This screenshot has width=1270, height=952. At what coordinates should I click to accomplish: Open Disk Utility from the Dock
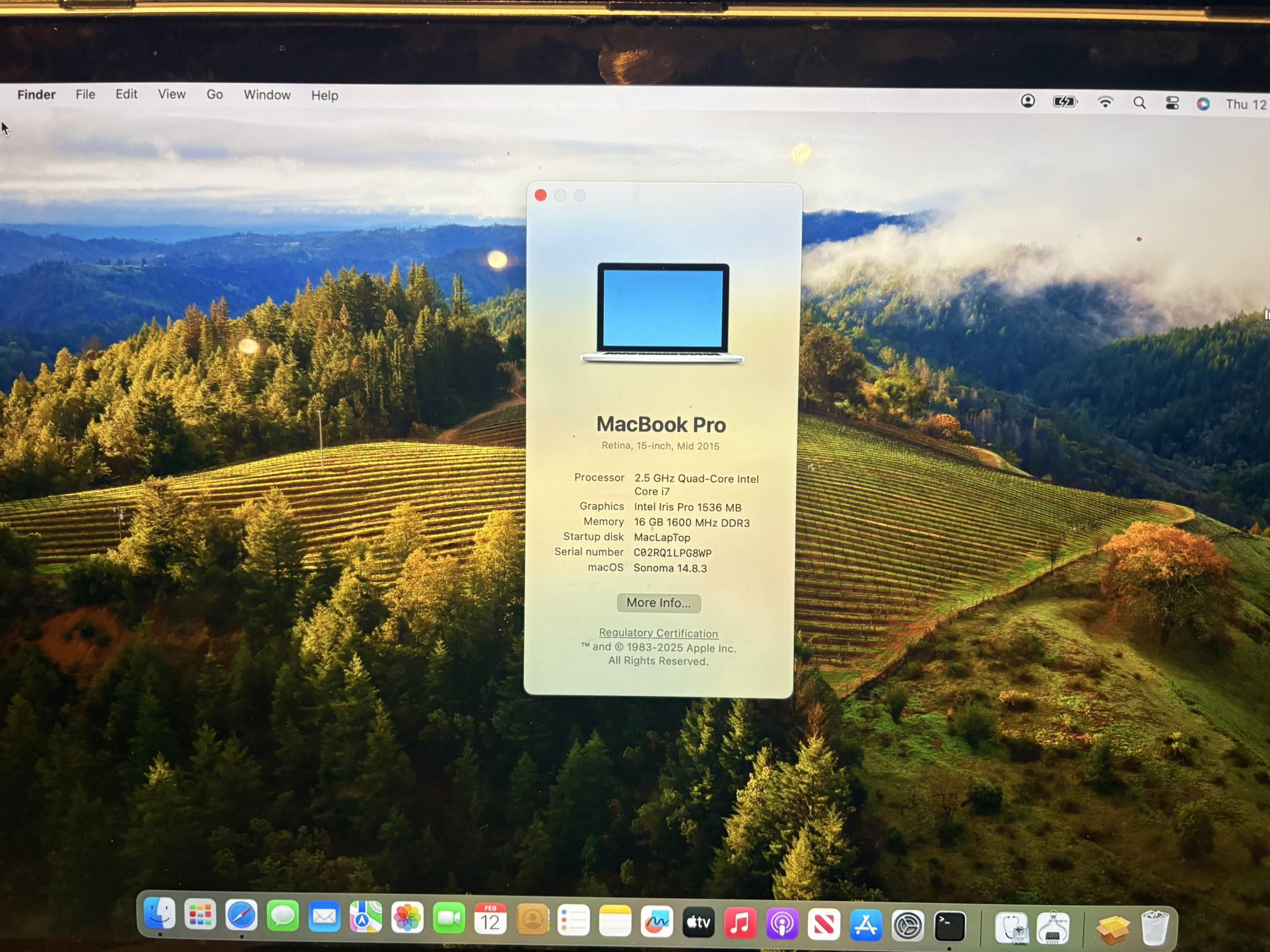coord(1012,928)
